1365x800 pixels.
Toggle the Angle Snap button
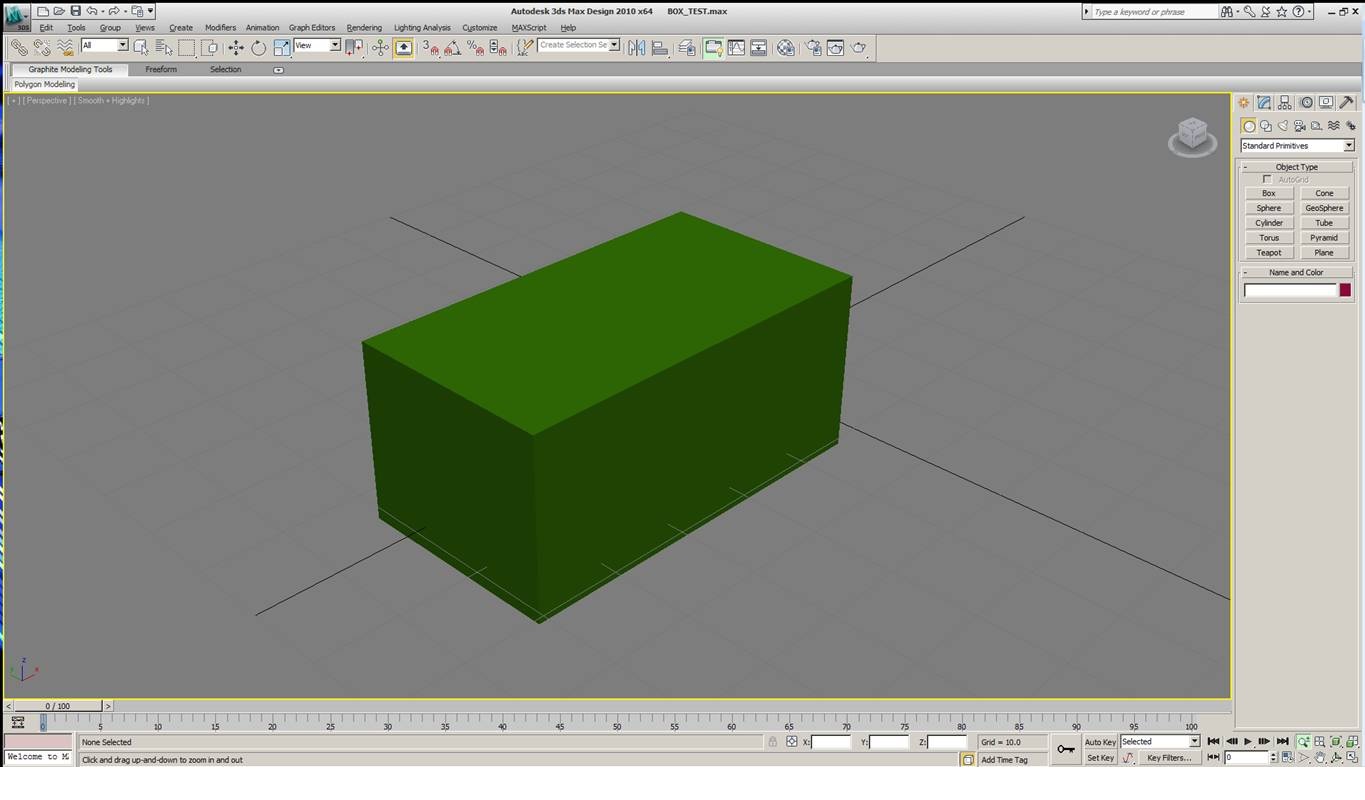pos(452,47)
